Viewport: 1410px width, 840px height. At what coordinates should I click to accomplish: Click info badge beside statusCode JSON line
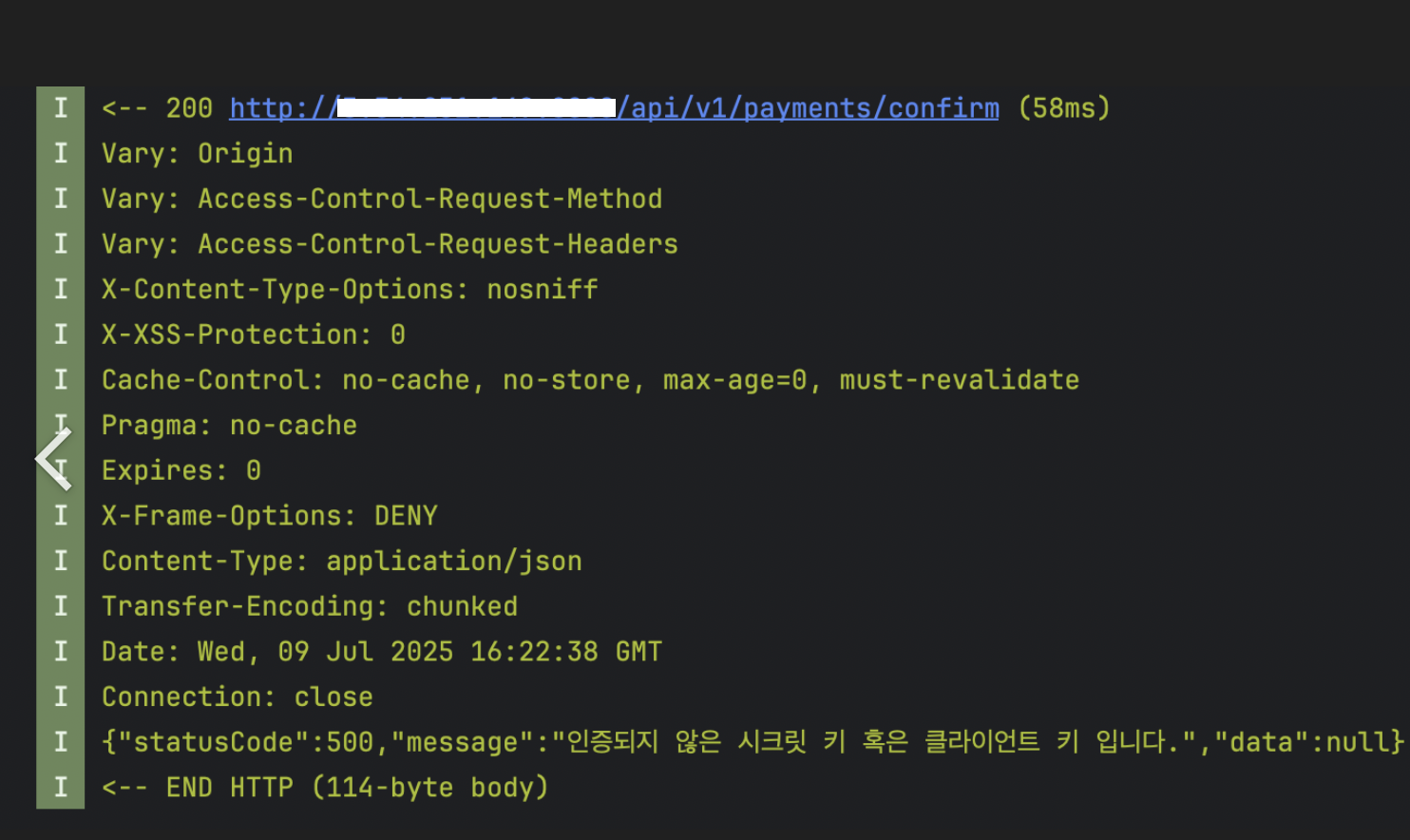tap(61, 742)
